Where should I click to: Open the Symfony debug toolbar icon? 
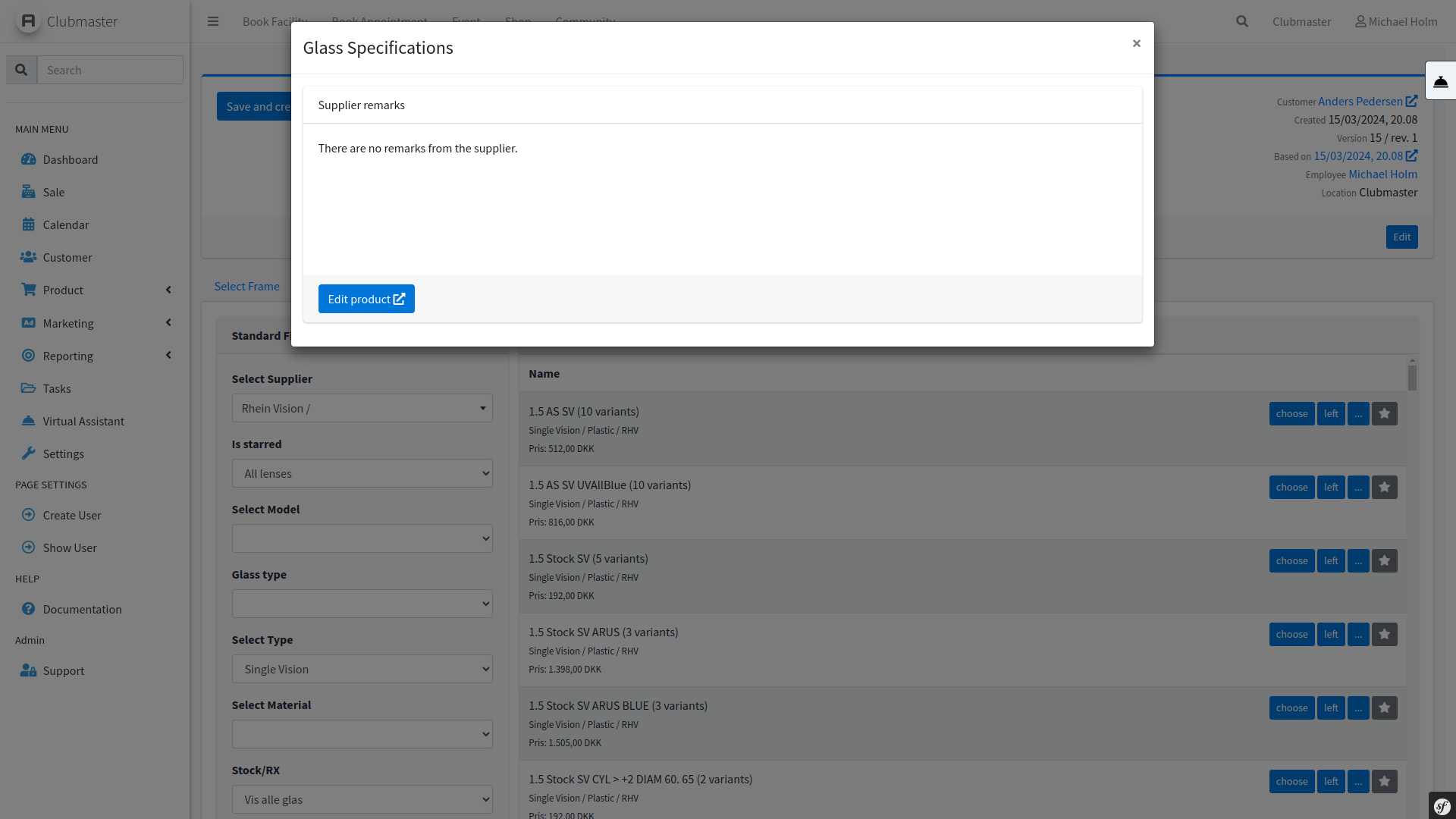[1442, 806]
